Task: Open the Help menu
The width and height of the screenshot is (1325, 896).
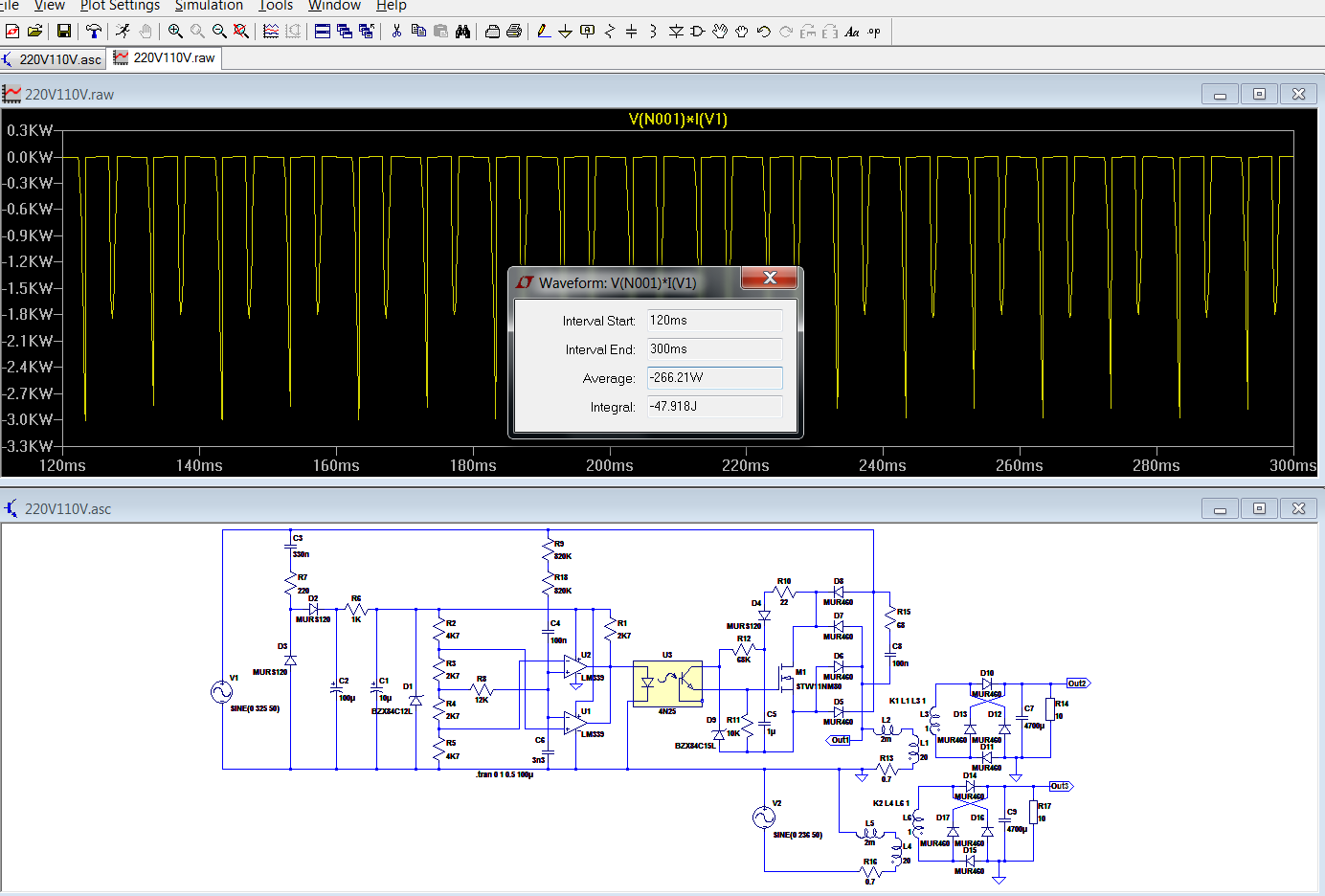Action: (391, 6)
